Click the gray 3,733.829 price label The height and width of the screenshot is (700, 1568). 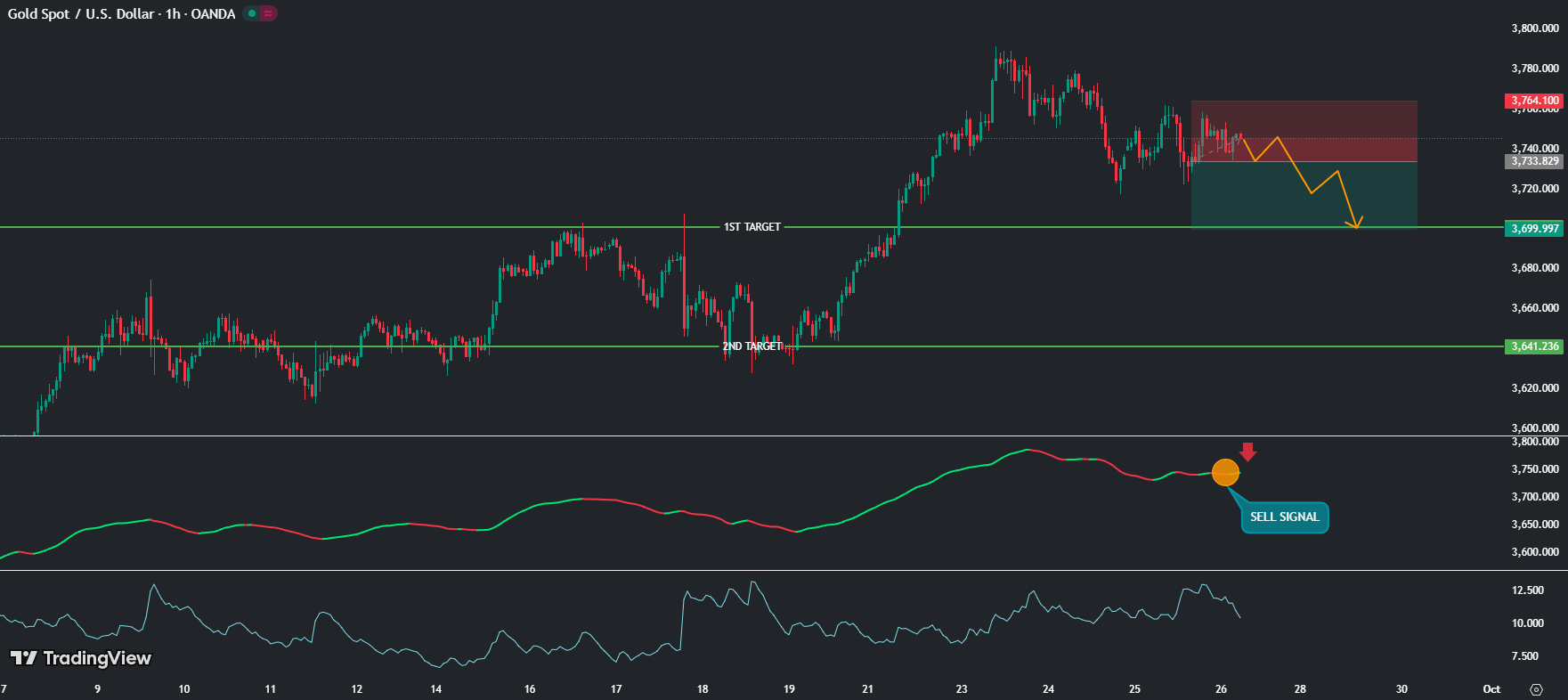click(x=1534, y=161)
